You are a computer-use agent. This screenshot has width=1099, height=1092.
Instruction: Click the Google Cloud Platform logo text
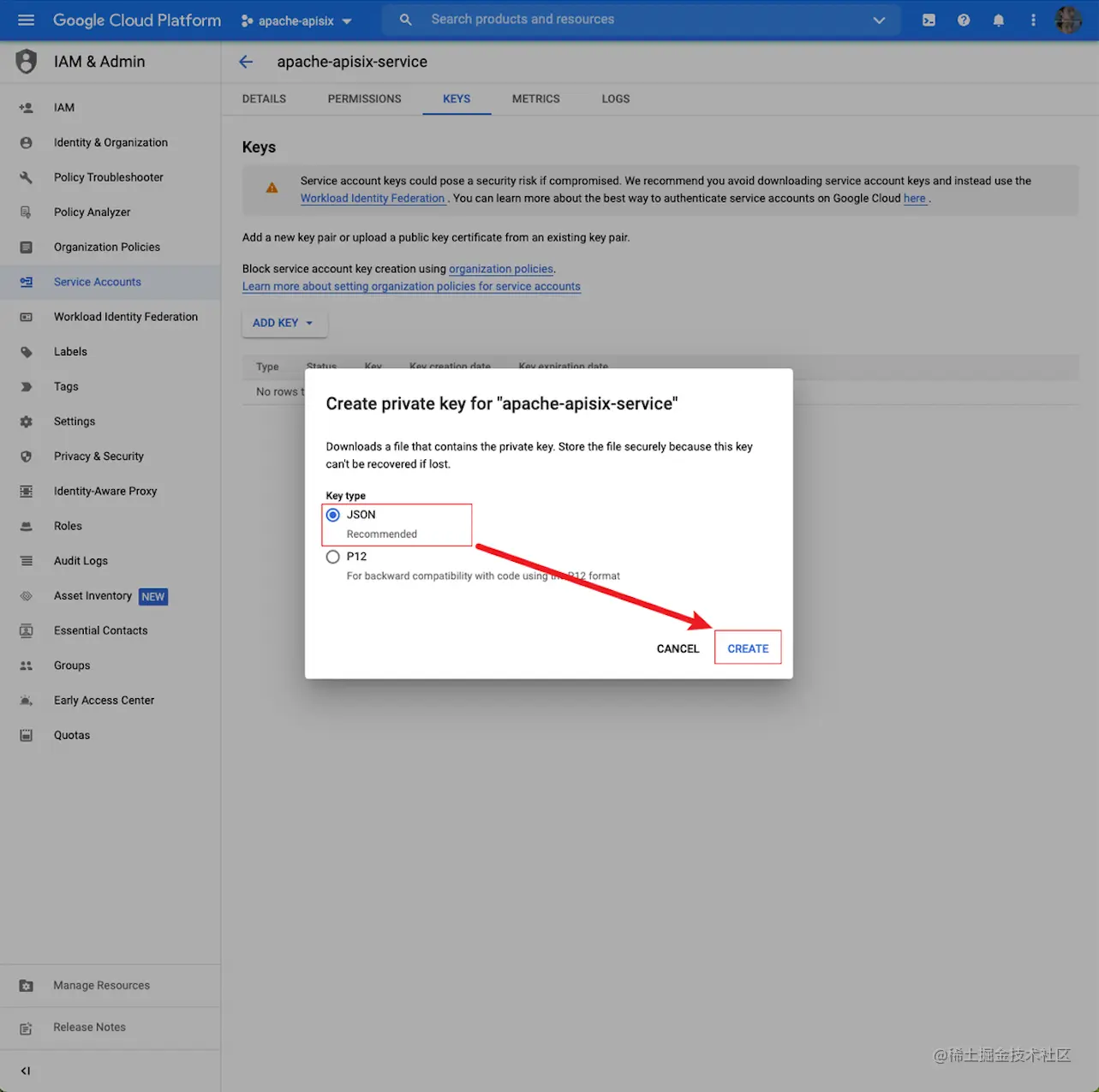click(137, 20)
